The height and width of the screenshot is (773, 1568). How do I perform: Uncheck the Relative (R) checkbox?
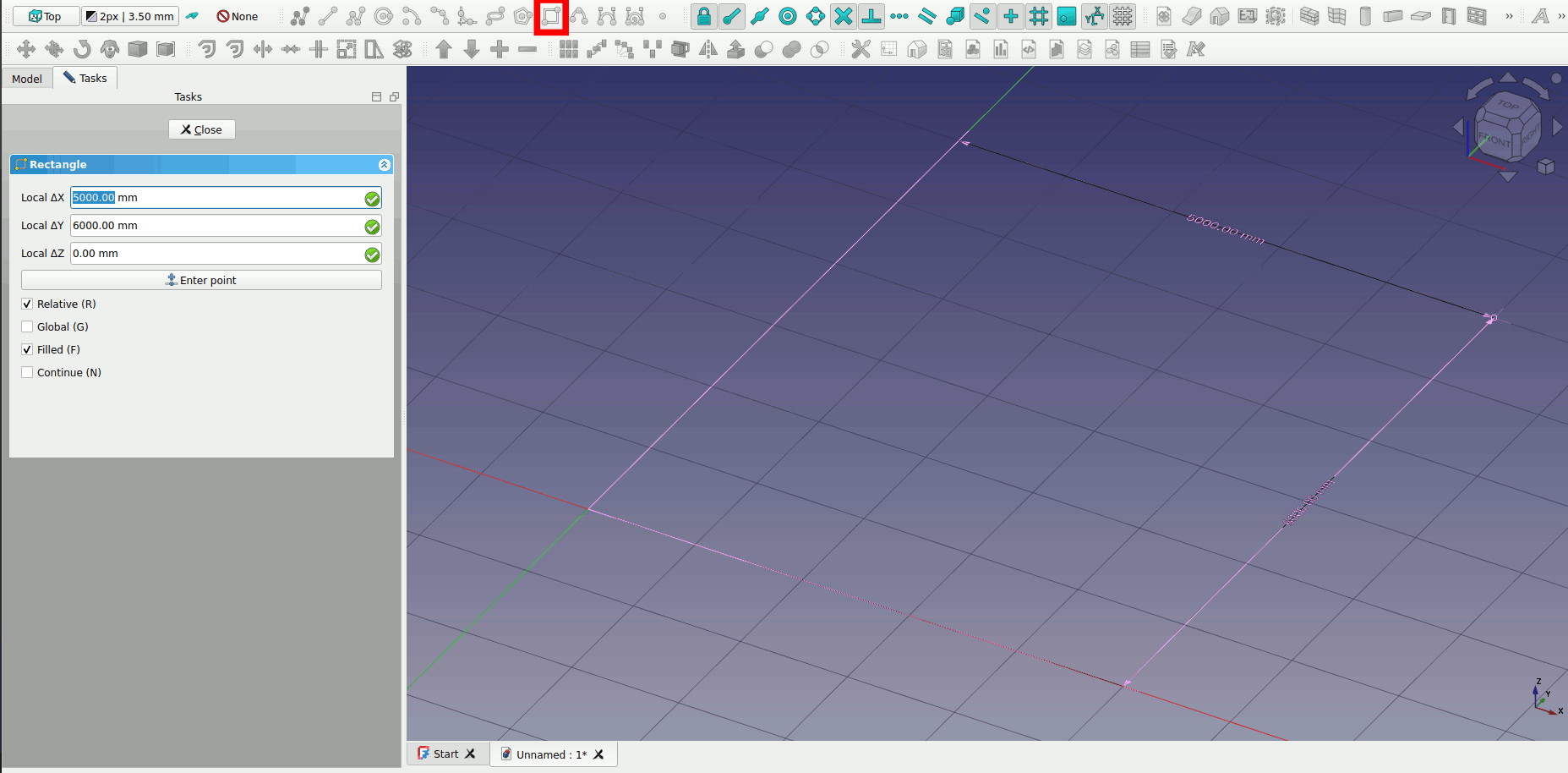[27, 304]
